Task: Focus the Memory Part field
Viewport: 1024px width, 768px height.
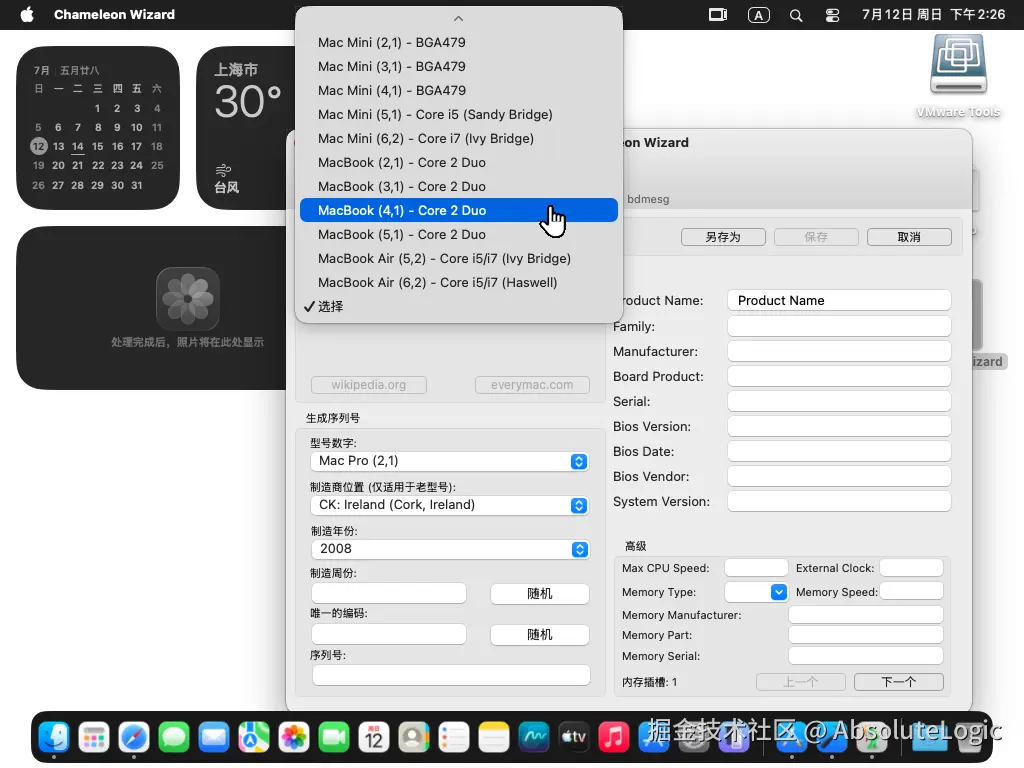Action: click(x=866, y=635)
